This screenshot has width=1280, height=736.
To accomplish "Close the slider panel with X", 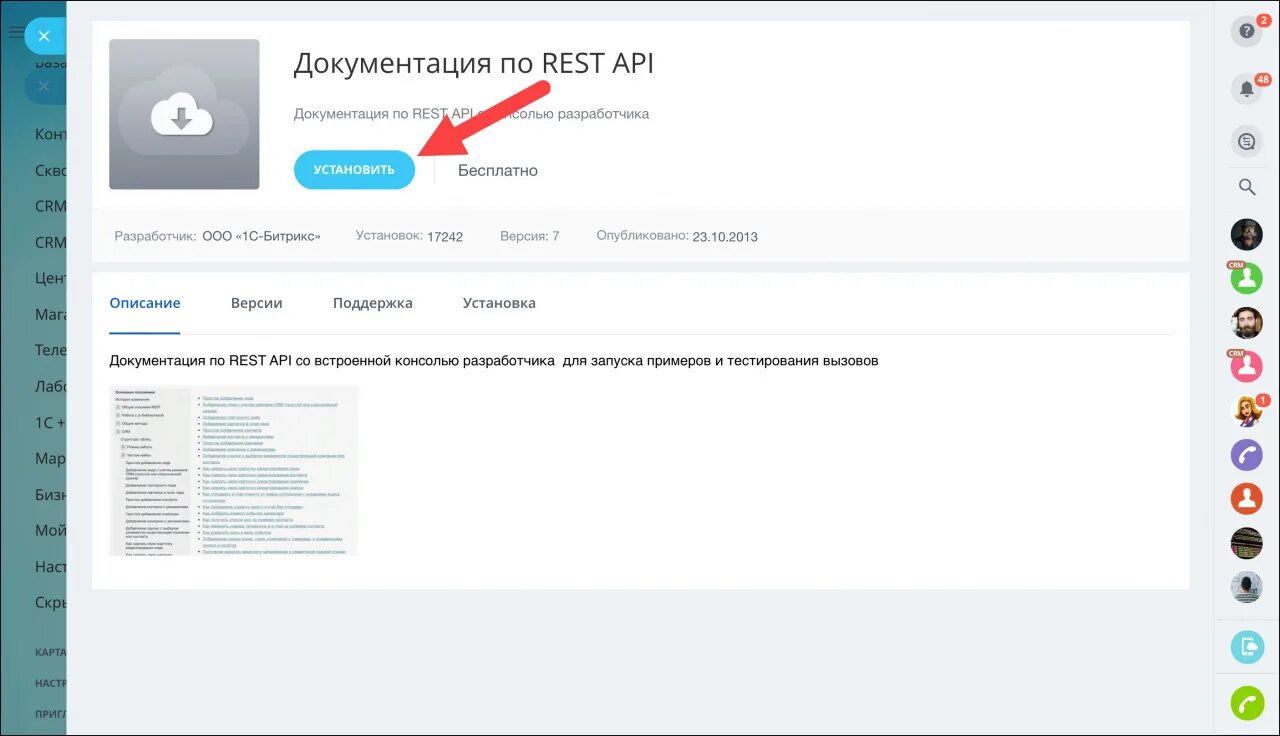I will (x=43, y=37).
